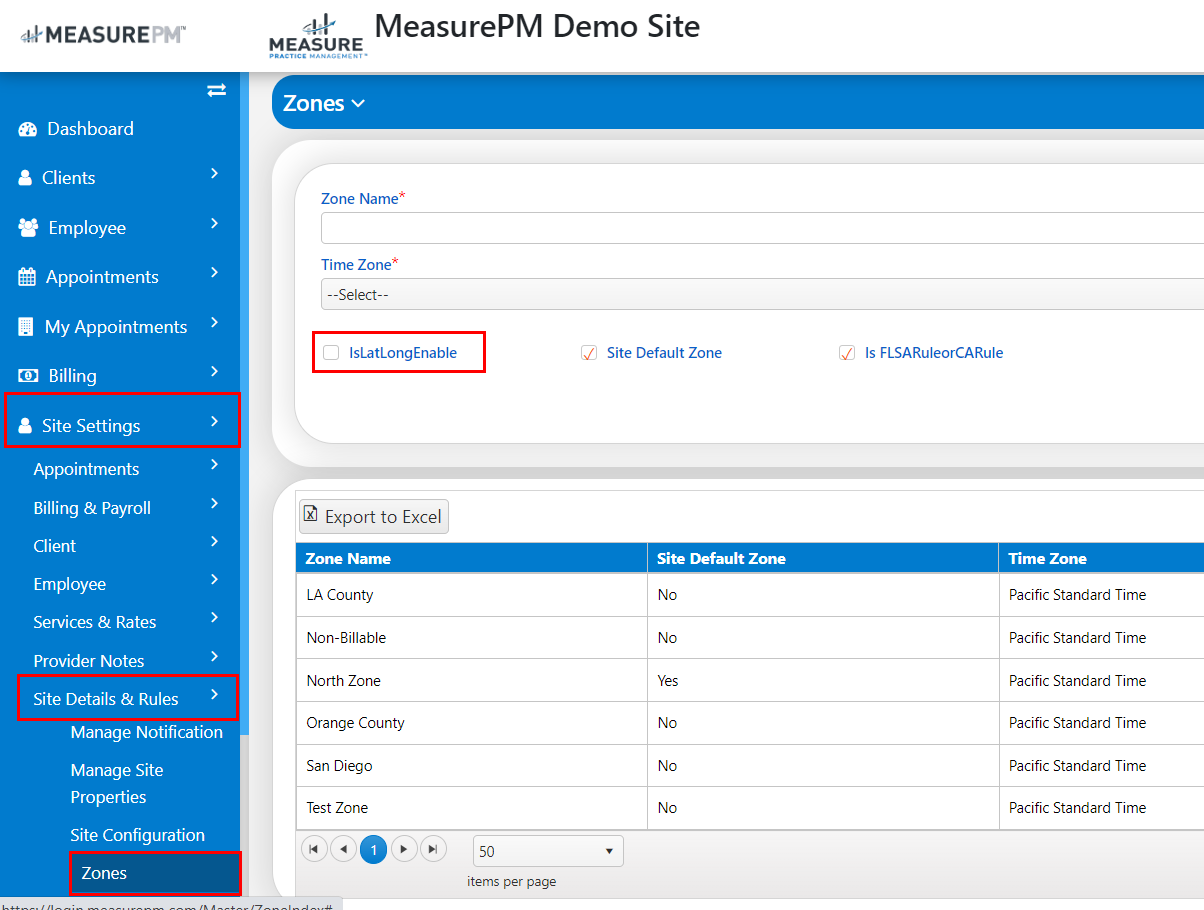Expand the Zones header chevron

coord(359,104)
